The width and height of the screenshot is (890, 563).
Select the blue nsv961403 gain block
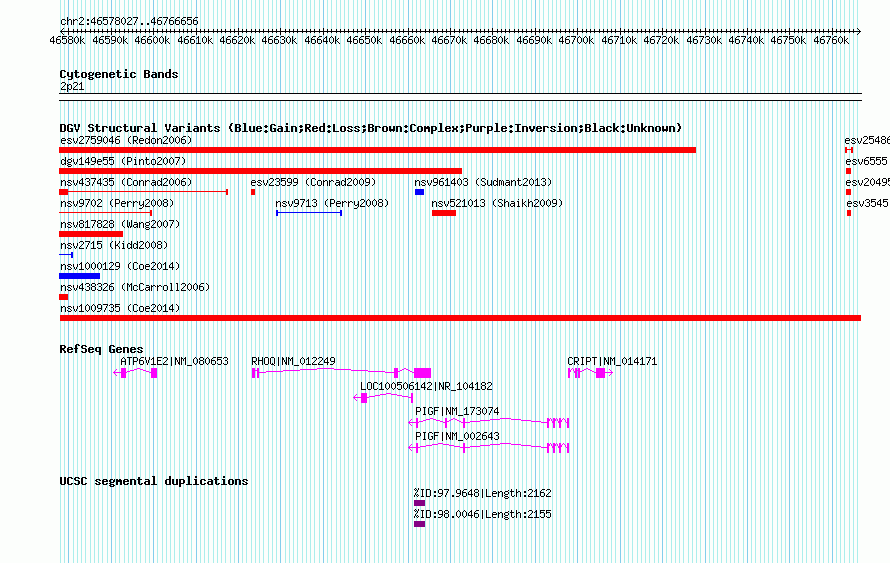[419, 192]
